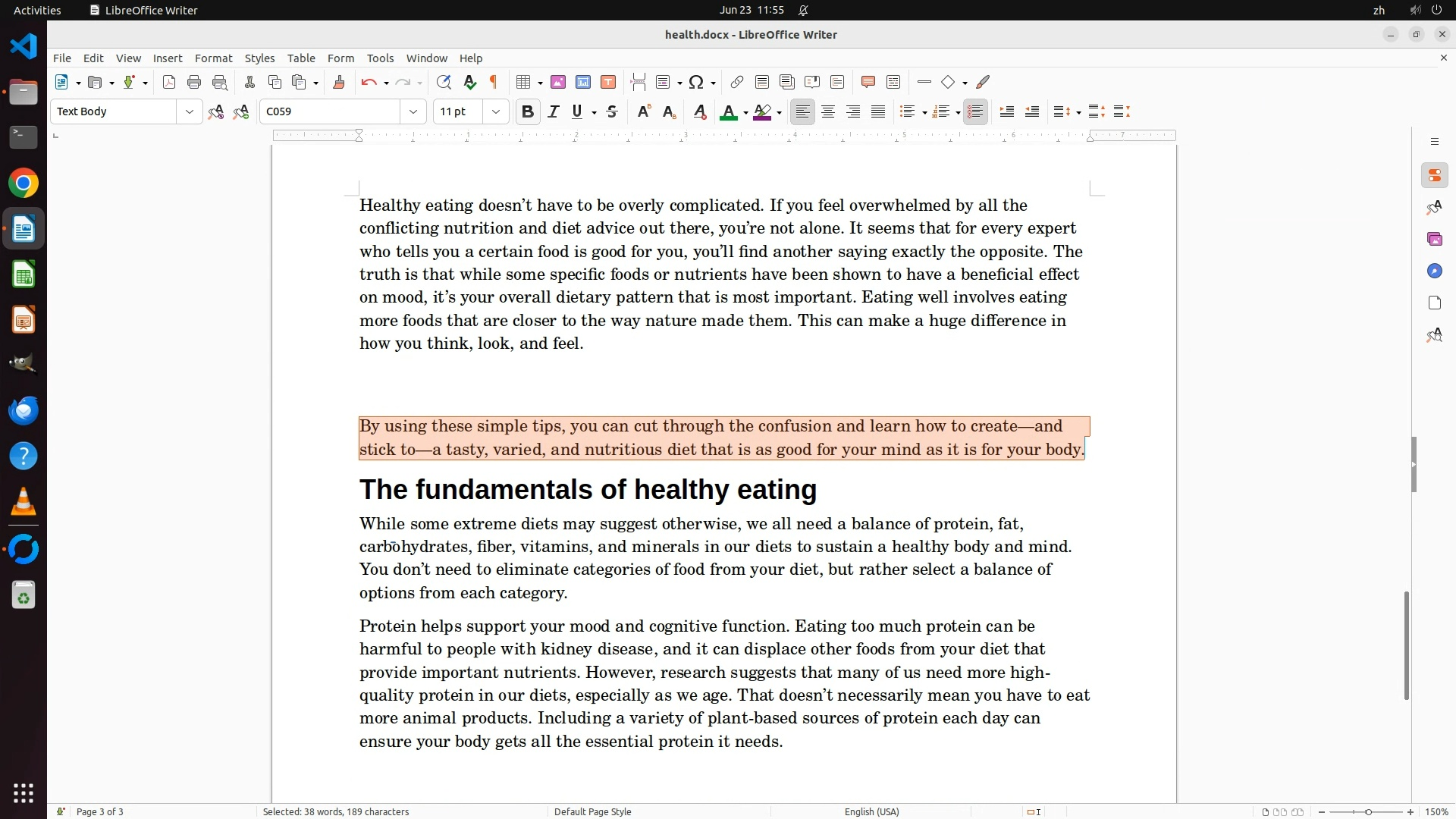The width and height of the screenshot is (1456, 819).
Task: Click the Print icon in toolbar
Action: (194, 83)
